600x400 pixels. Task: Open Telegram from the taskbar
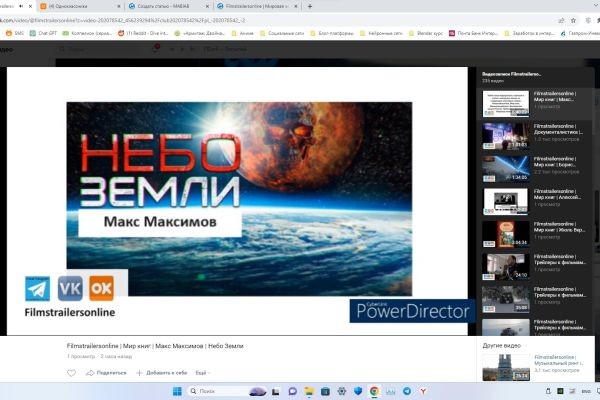pos(407,391)
